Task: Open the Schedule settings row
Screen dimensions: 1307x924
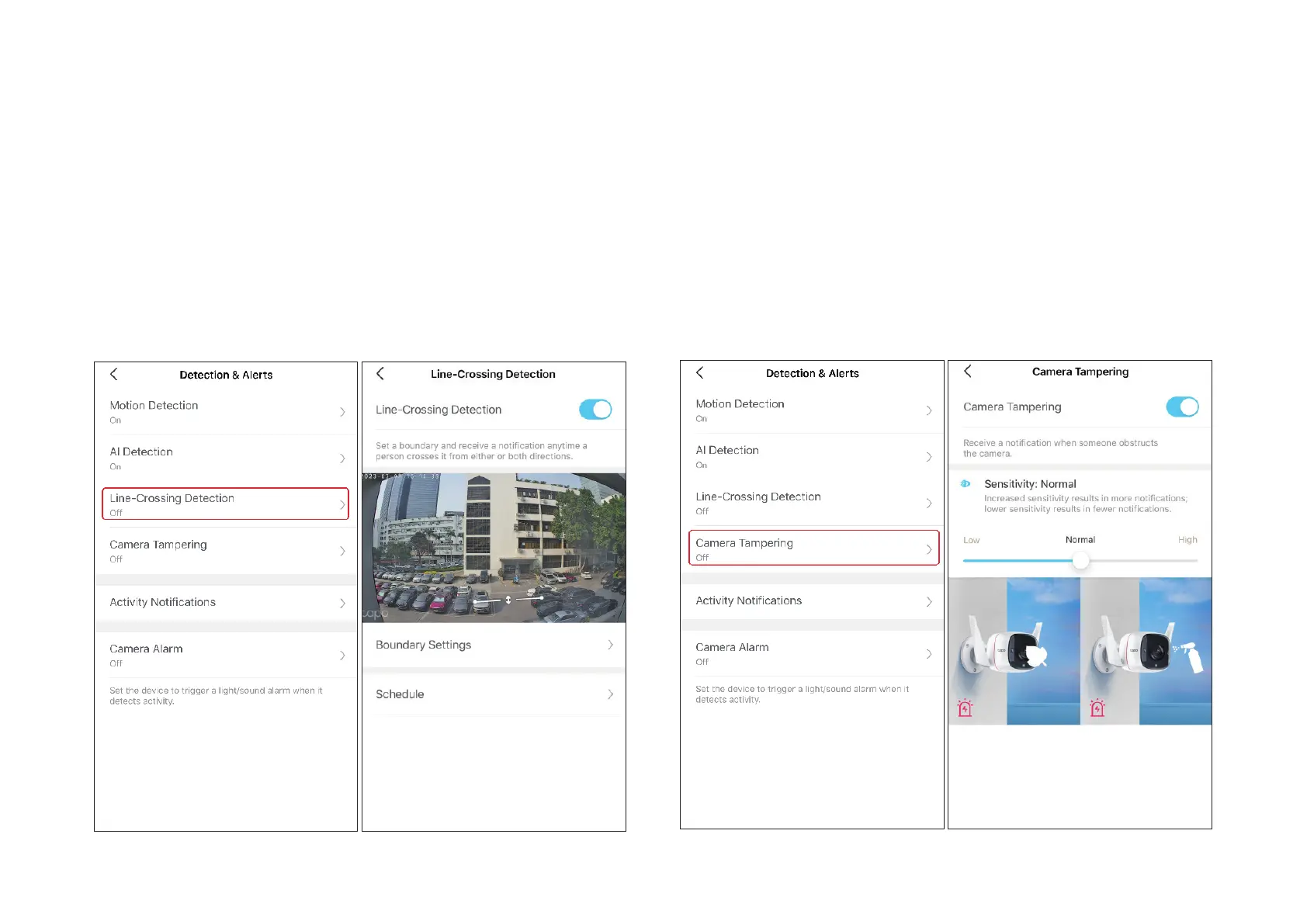Action: (494, 694)
